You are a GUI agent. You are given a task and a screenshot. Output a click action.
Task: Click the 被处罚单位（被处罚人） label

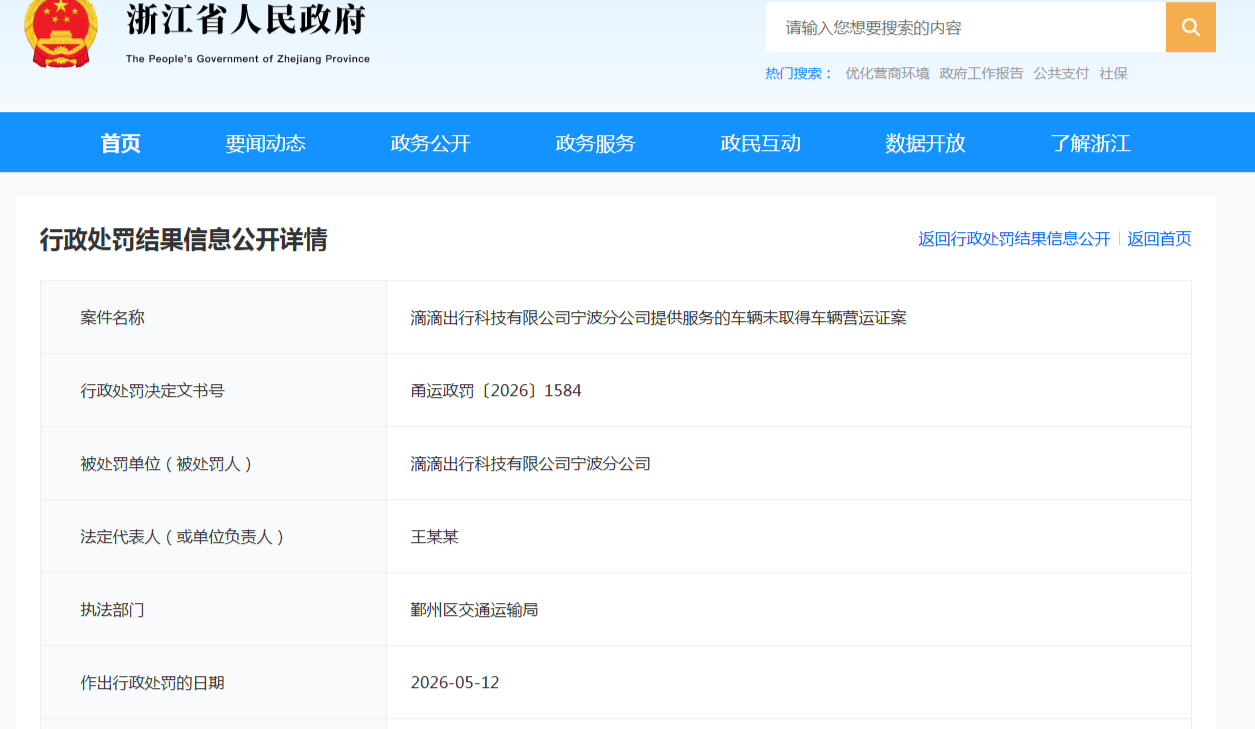168,464
